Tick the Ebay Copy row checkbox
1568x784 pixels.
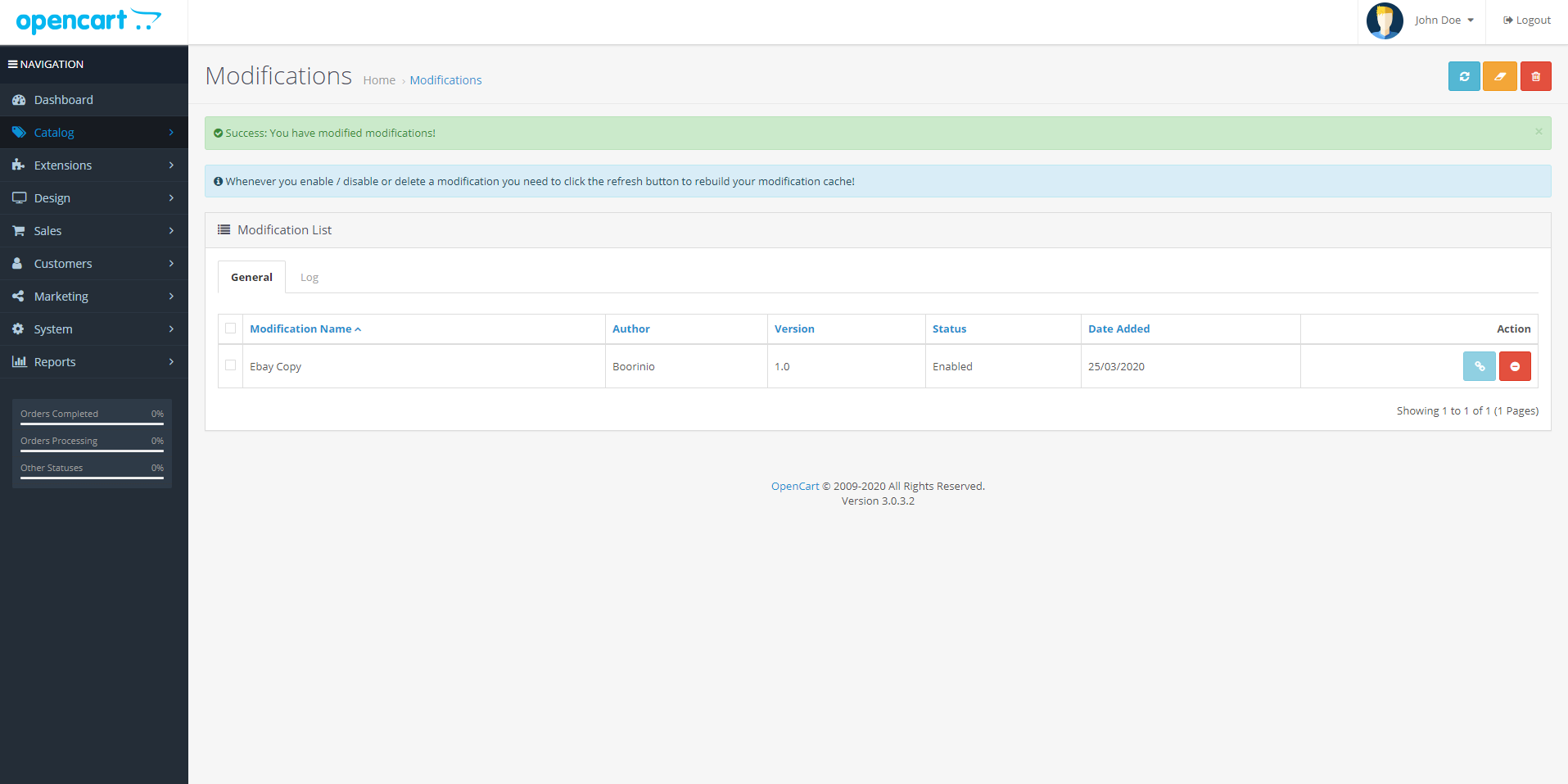pyautogui.click(x=231, y=365)
